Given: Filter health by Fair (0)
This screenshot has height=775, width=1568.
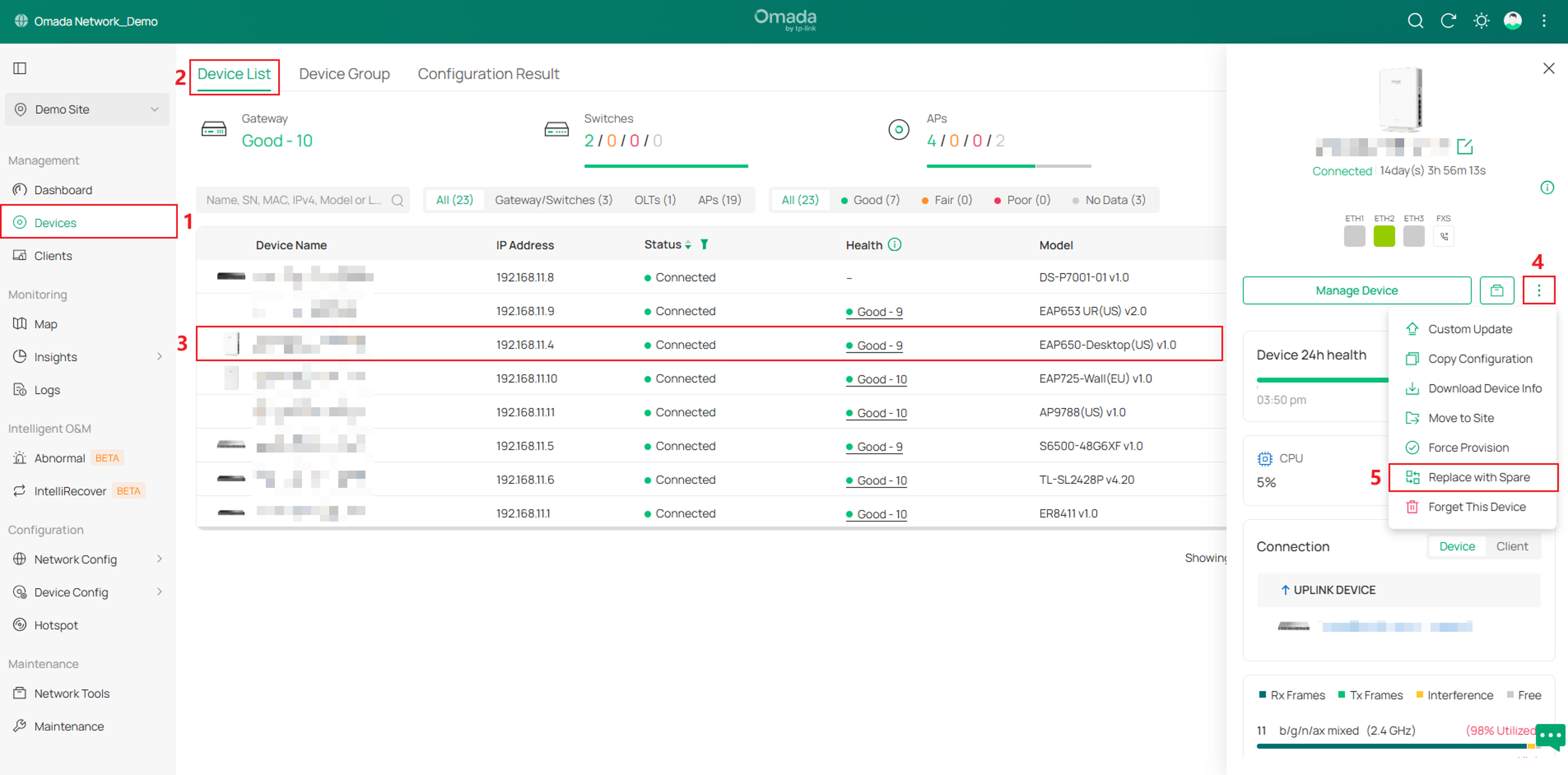Looking at the screenshot, I should pos(947,200).
